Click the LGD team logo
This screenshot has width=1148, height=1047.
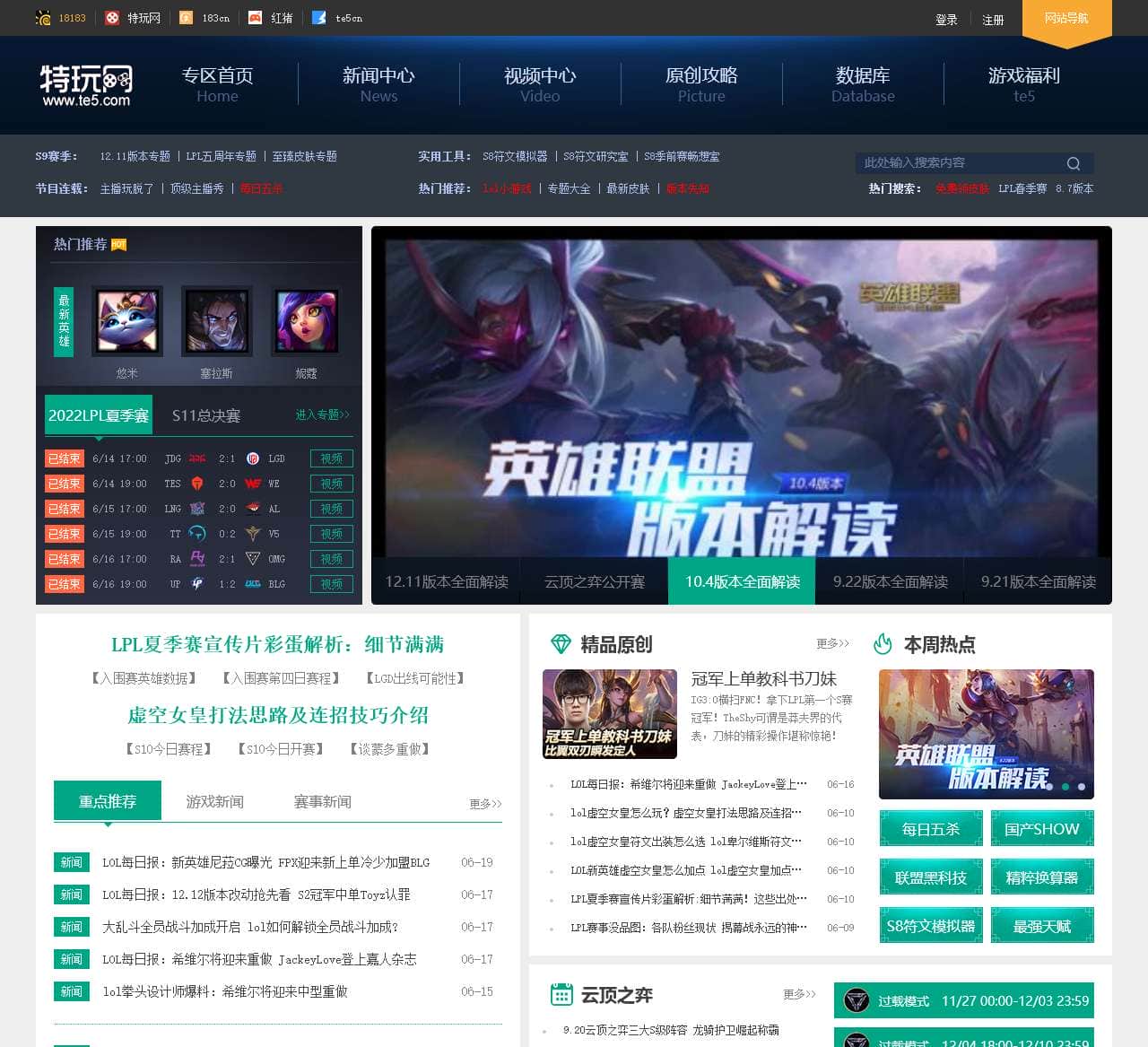coord(253,458)
